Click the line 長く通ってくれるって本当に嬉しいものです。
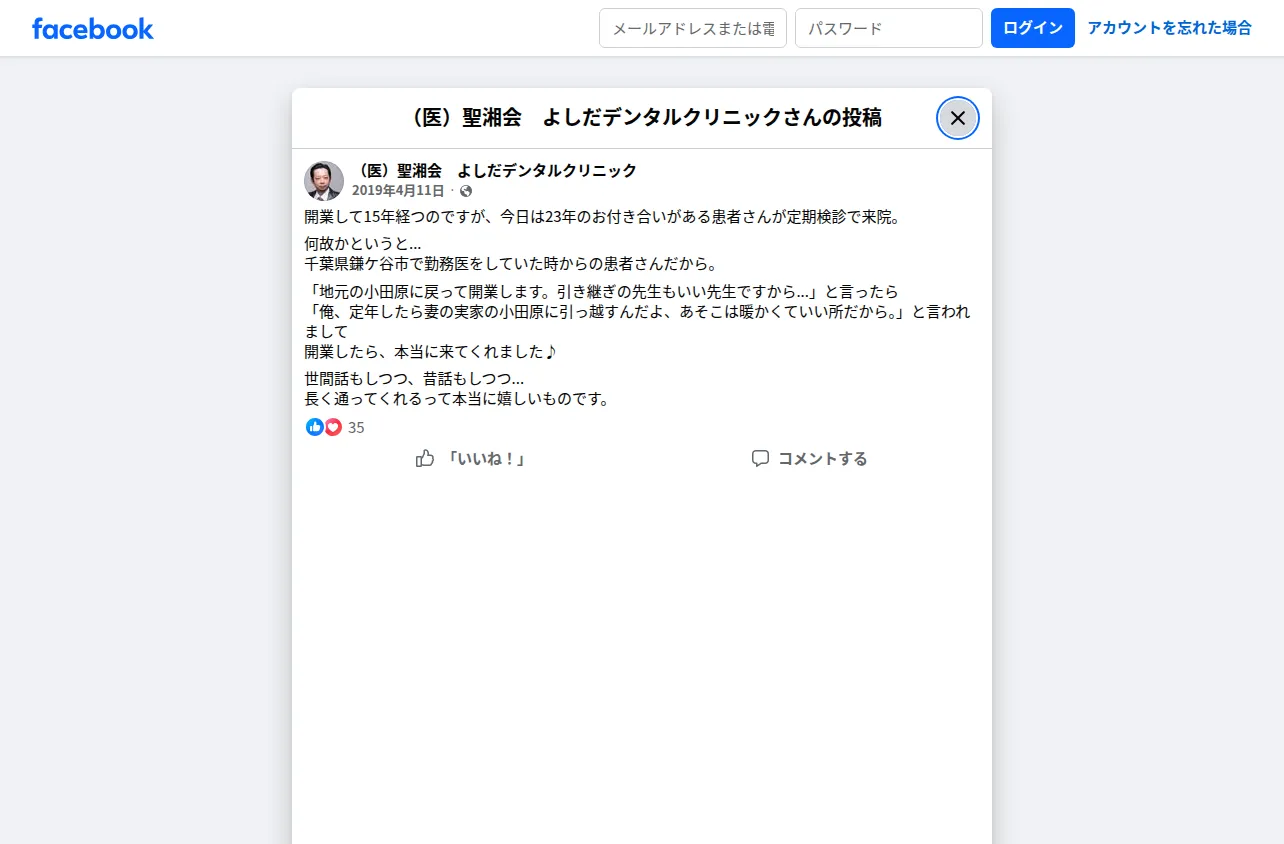The image size is (1284, 844). point(457,399)
